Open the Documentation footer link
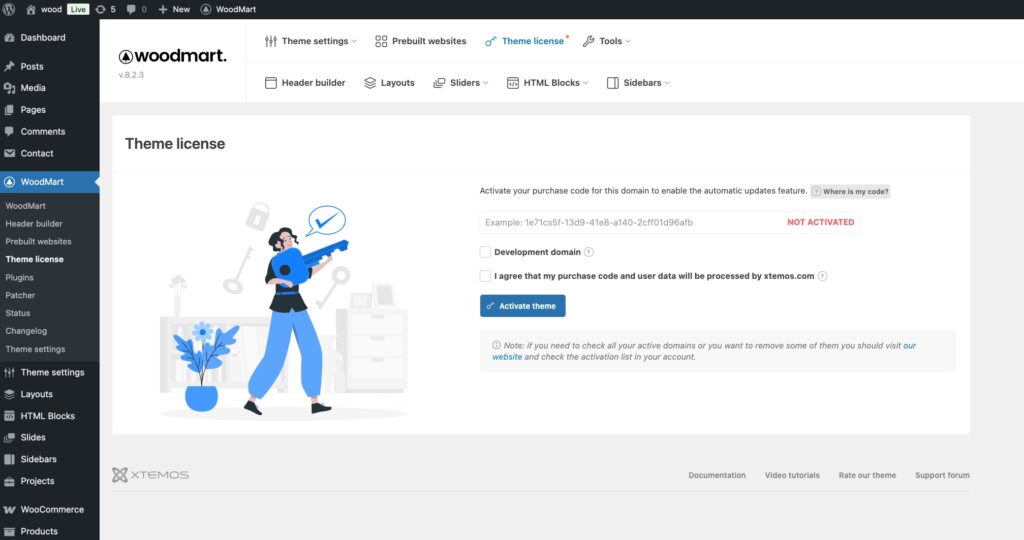Image resolution: width=1024 pixels, height=540 pixels. coord(717,475)
